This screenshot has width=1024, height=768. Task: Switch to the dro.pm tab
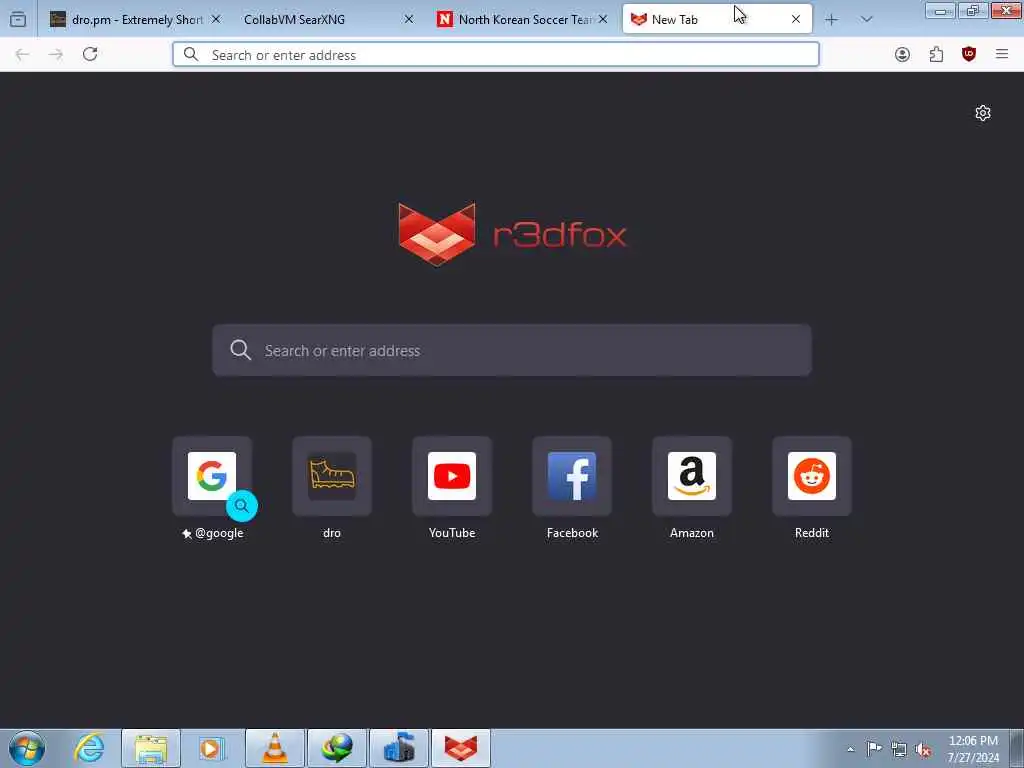pyautogui.click(x=135, y=19)
